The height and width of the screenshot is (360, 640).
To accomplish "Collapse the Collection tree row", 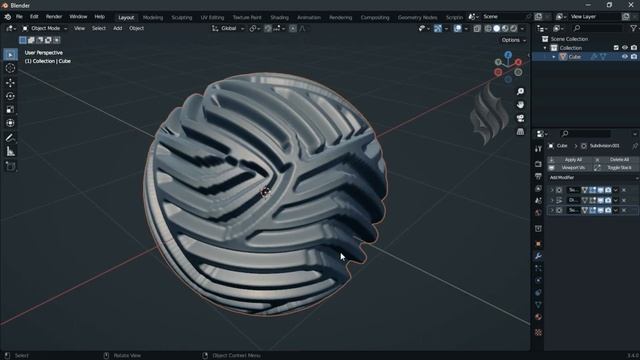I will pos(545,48).
